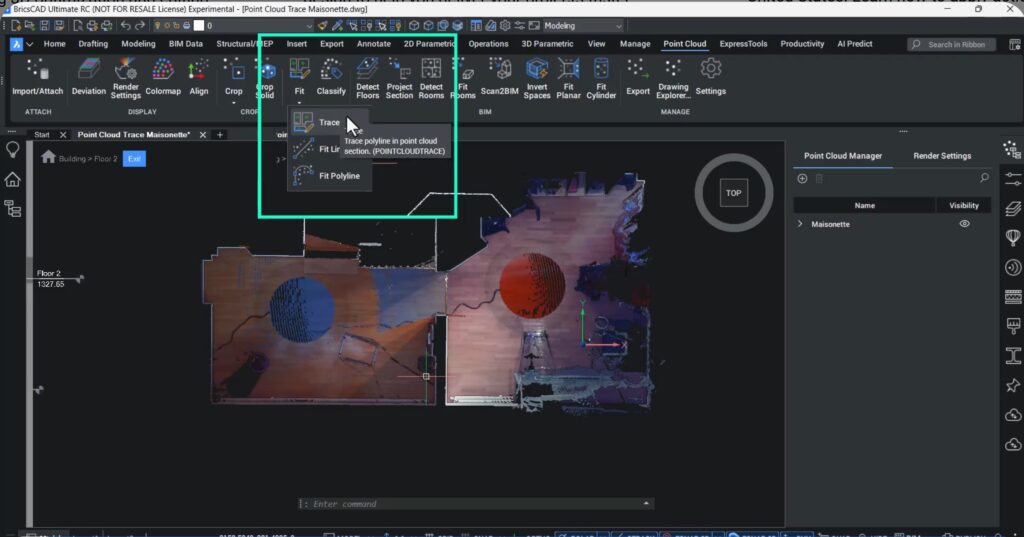
Task: Click the lightbulb tips icon in left sidebar
Action: (x=12, y=150)
